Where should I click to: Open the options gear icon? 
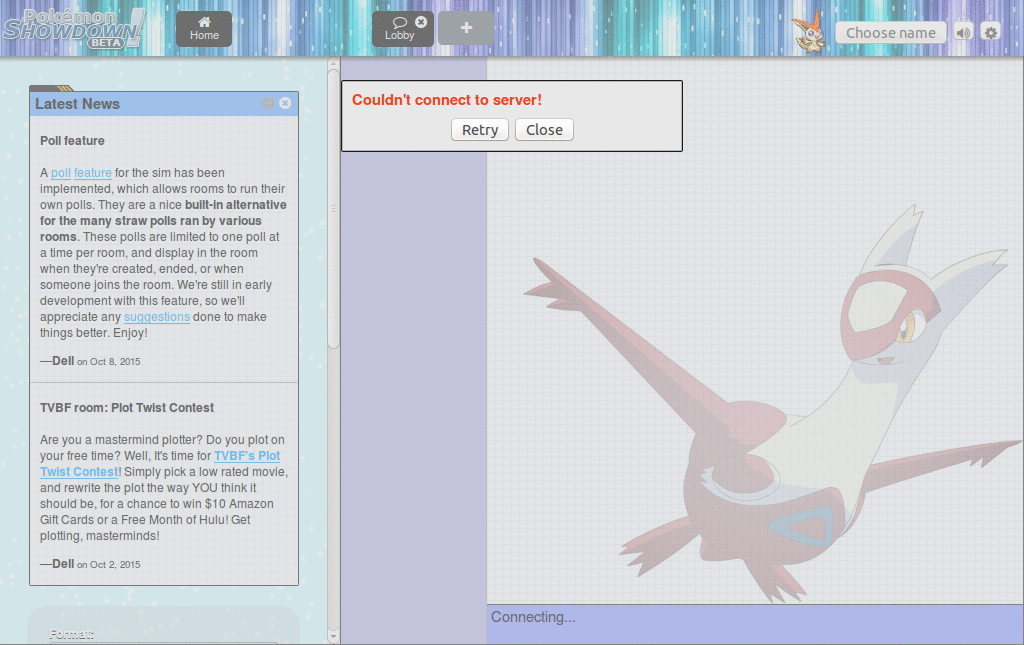tap(991, 33)
